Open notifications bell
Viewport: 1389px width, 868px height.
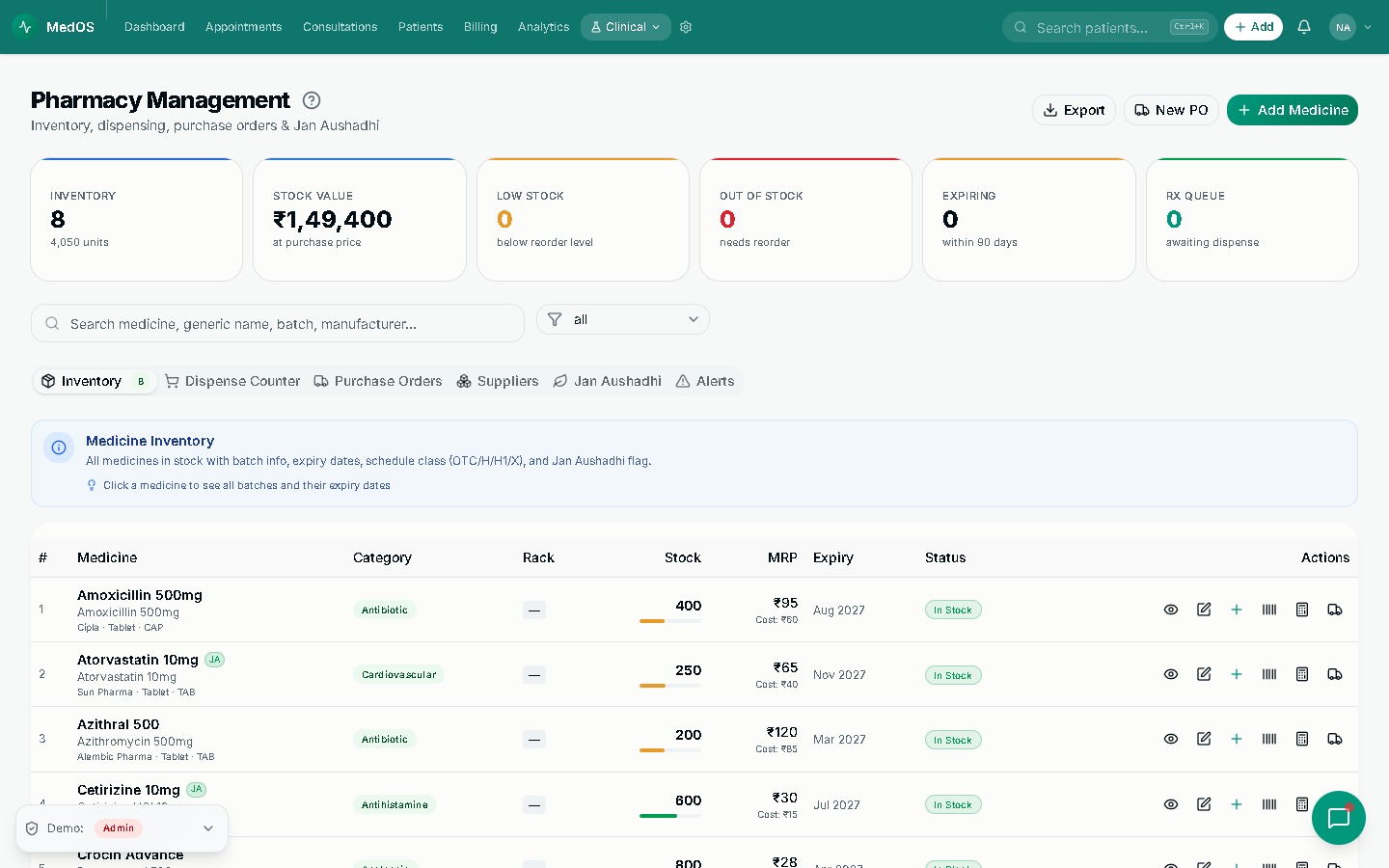pos(1304,27)
